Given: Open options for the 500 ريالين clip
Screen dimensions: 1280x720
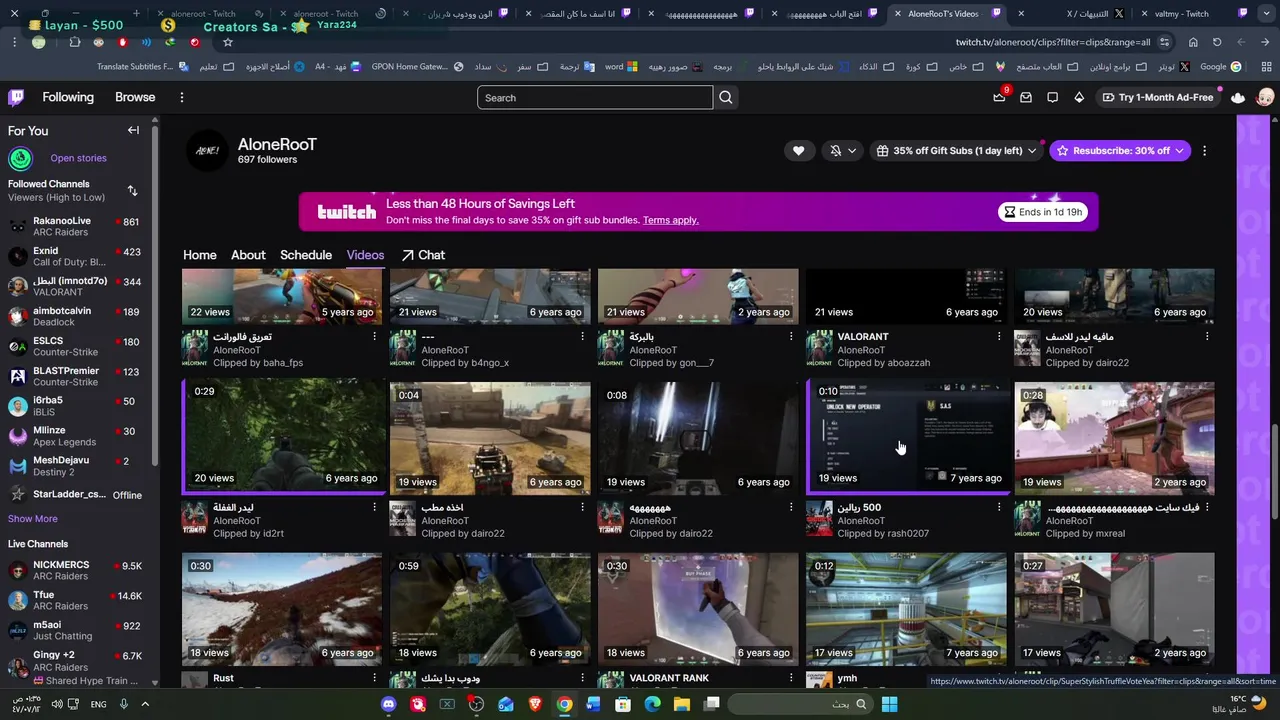Looking at the screenshot, I should 998,508.
